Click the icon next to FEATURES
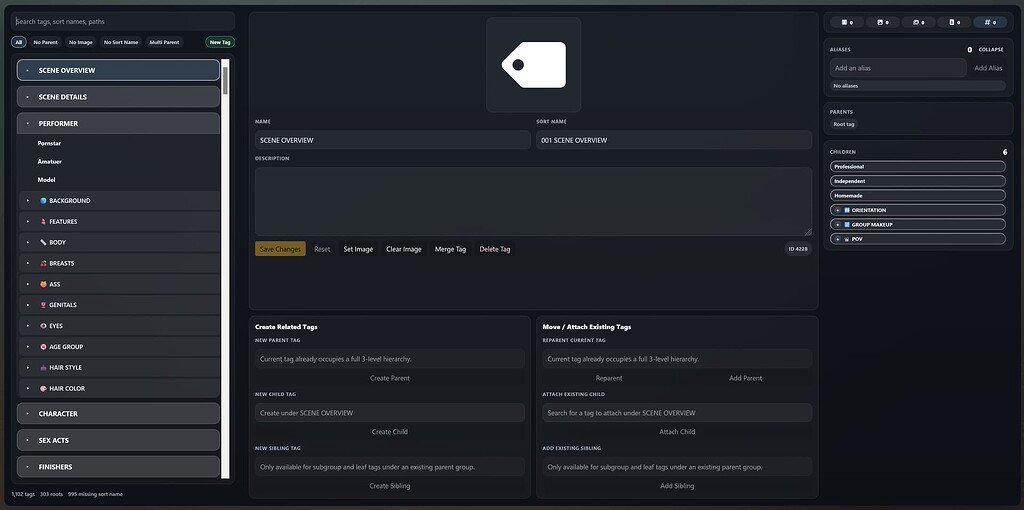The image size is (1024, 510). point(43,221)
